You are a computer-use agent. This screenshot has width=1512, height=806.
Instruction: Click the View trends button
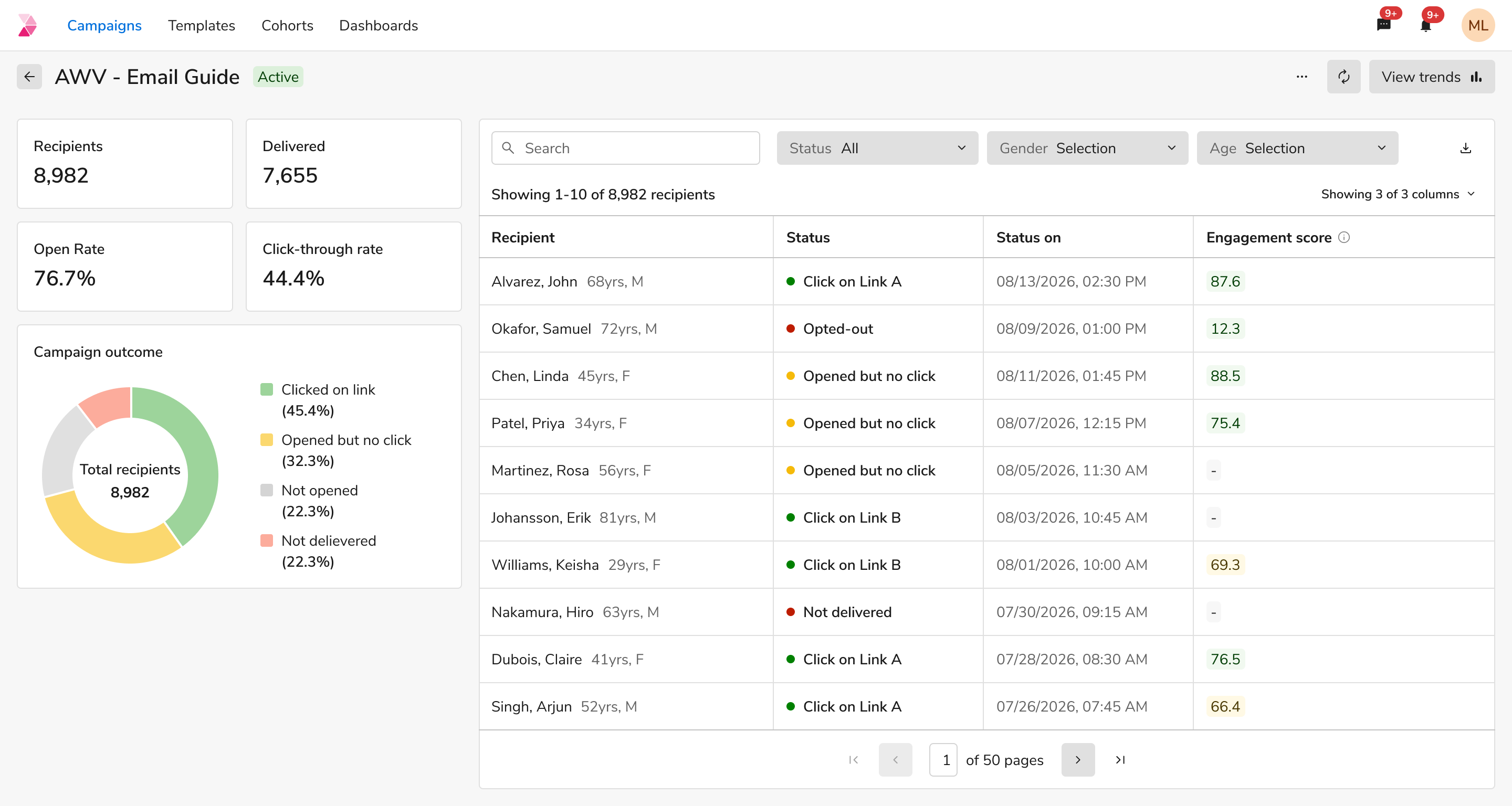coord(1432,77)
